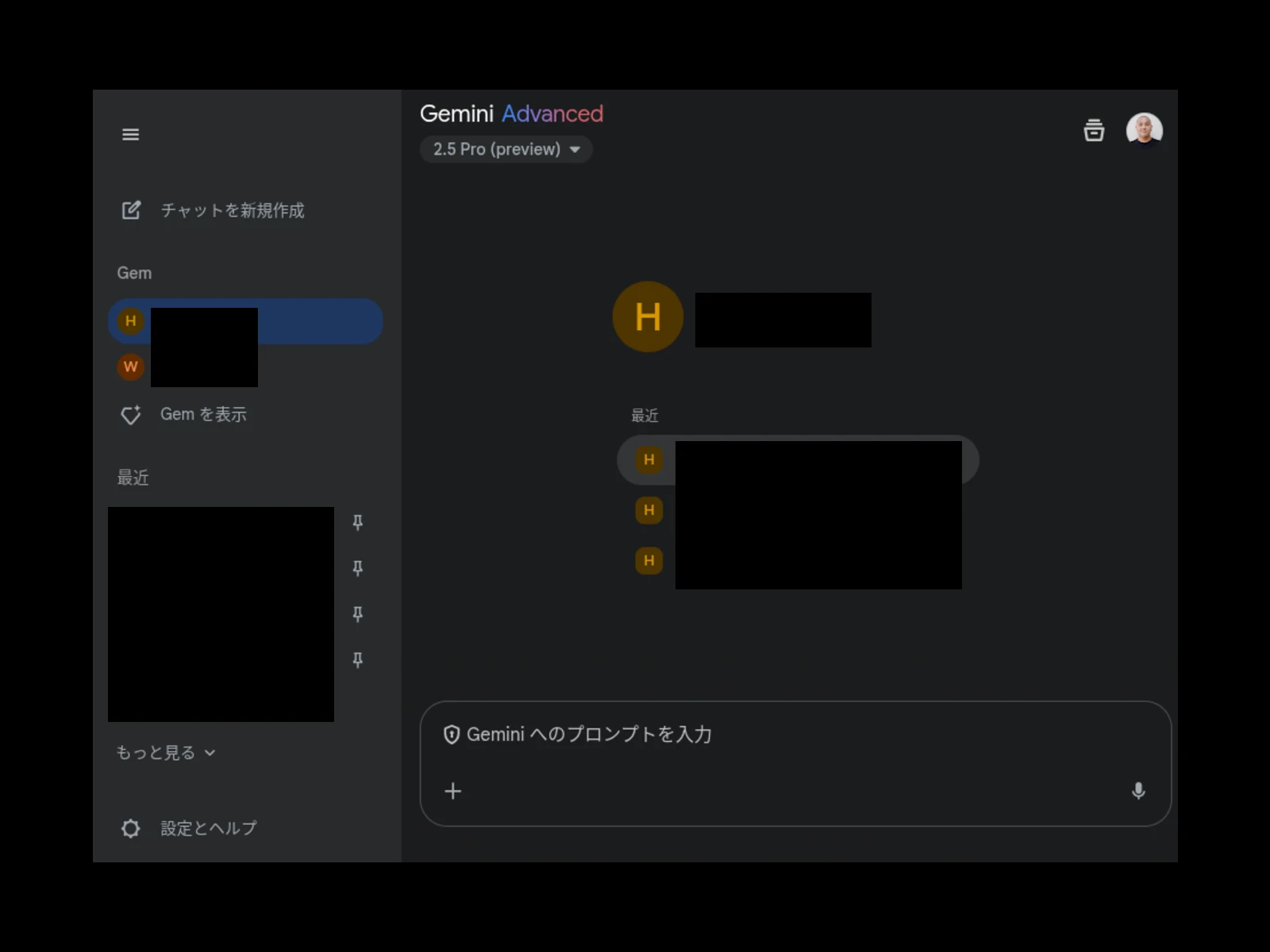Select the H Gem in sidebar
Screen dimensions: 1270x952
coord(245,321)
